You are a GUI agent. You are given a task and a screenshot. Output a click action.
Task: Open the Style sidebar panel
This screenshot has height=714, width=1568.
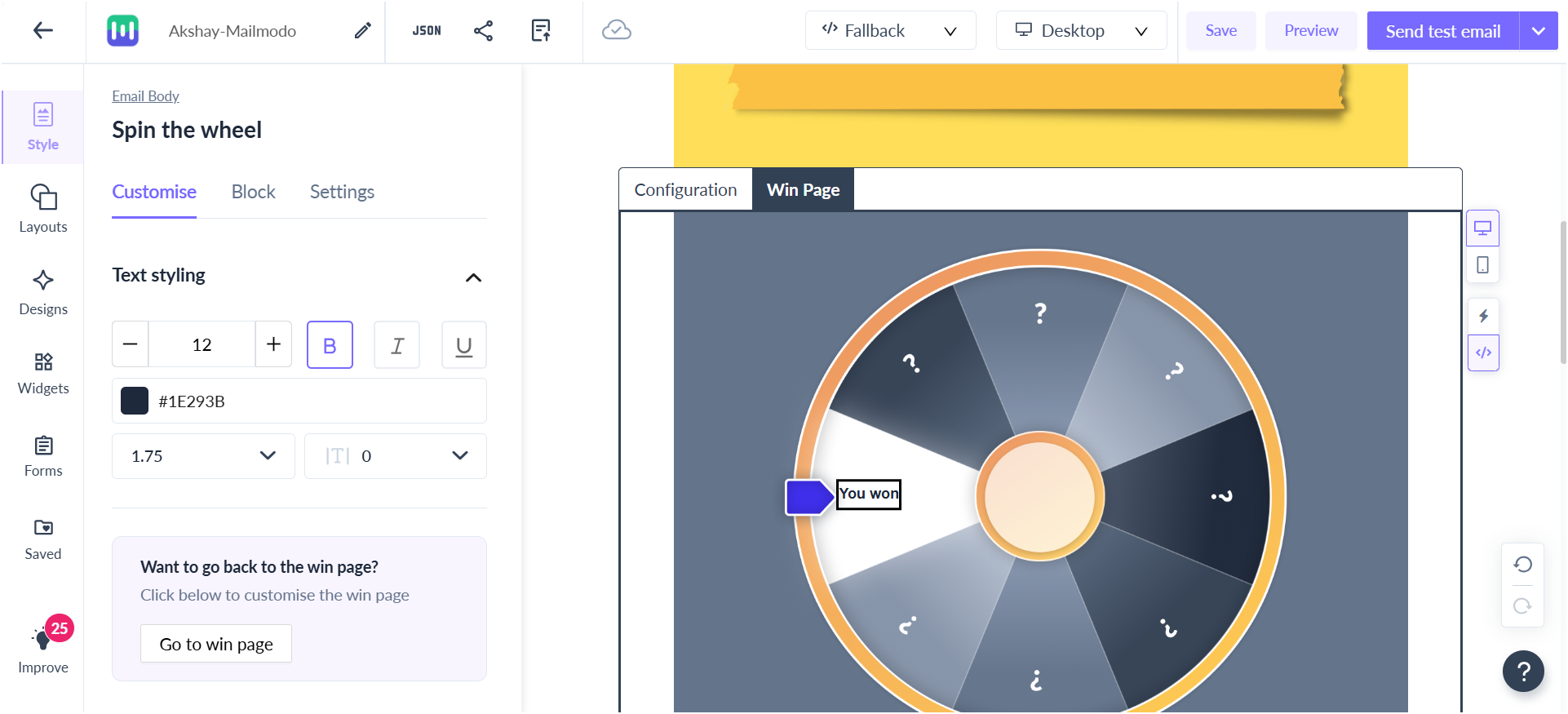[x=43, y=127]
